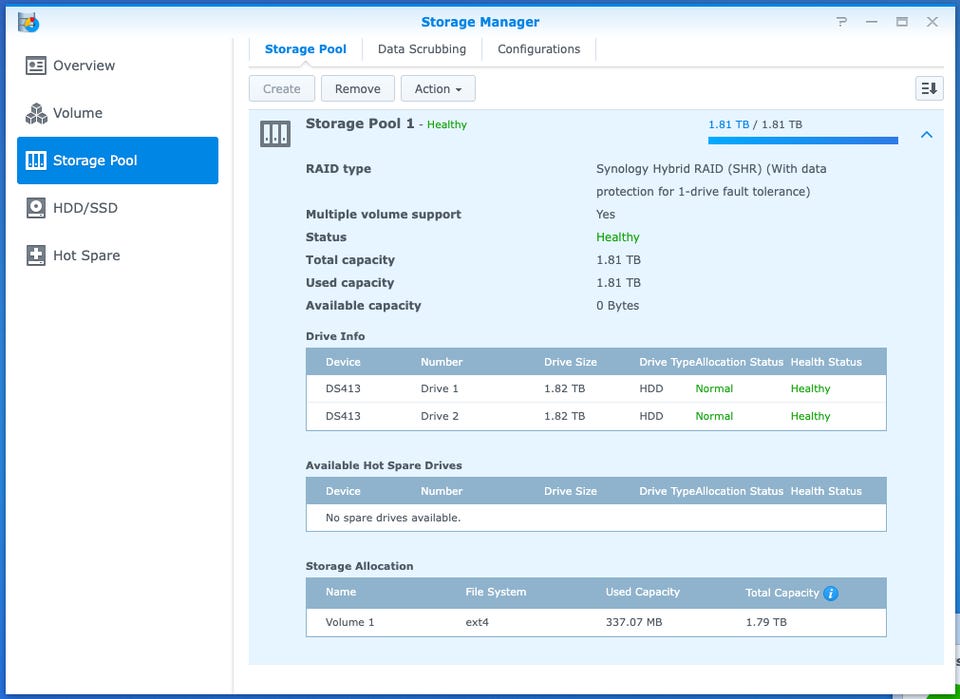The height and width of the screenshot is (699, 960).
Task: Click the storage pool usage progress bar
Action: 802,140
